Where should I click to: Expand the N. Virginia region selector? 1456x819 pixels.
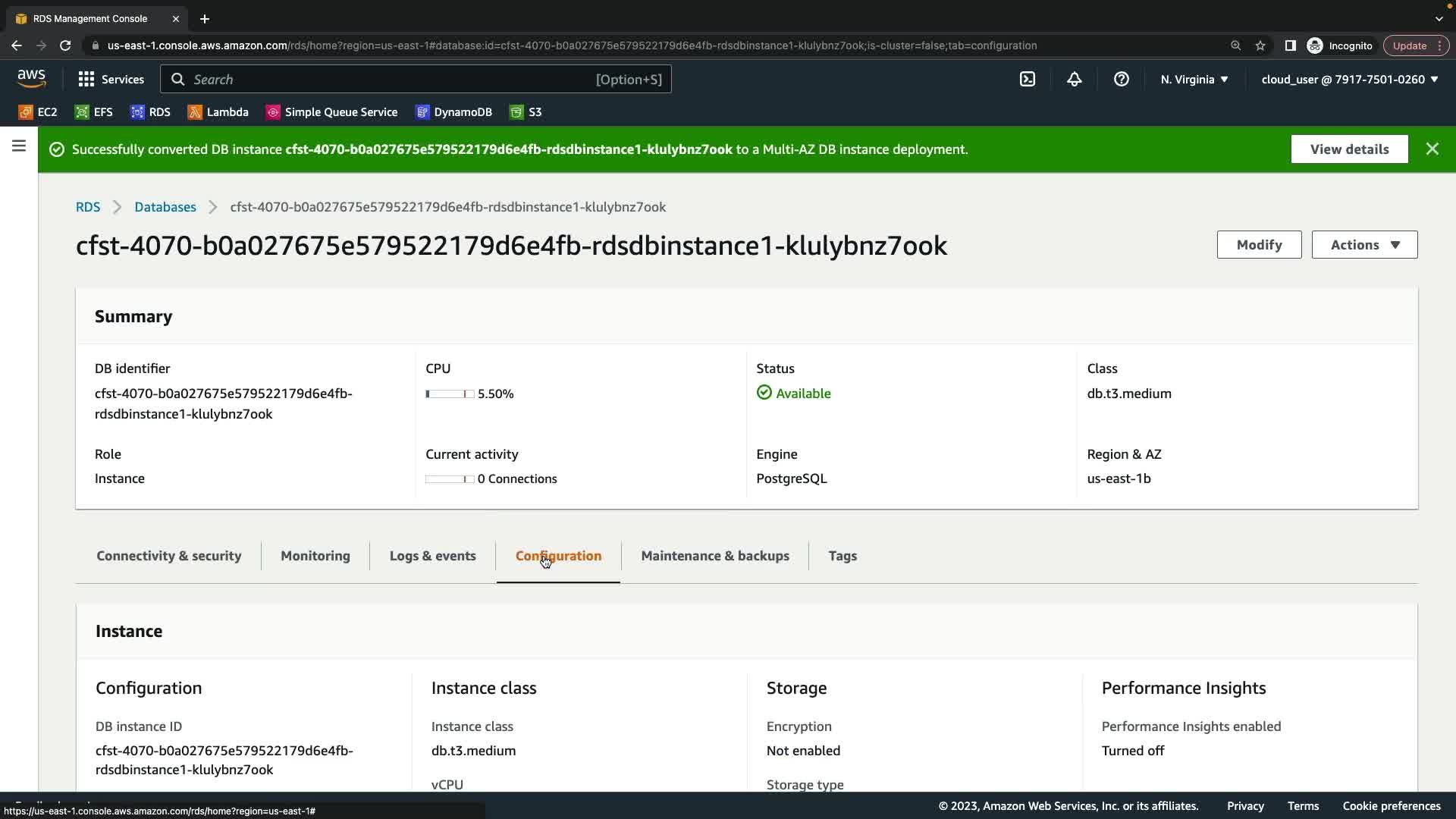[x=1194, y=79]
